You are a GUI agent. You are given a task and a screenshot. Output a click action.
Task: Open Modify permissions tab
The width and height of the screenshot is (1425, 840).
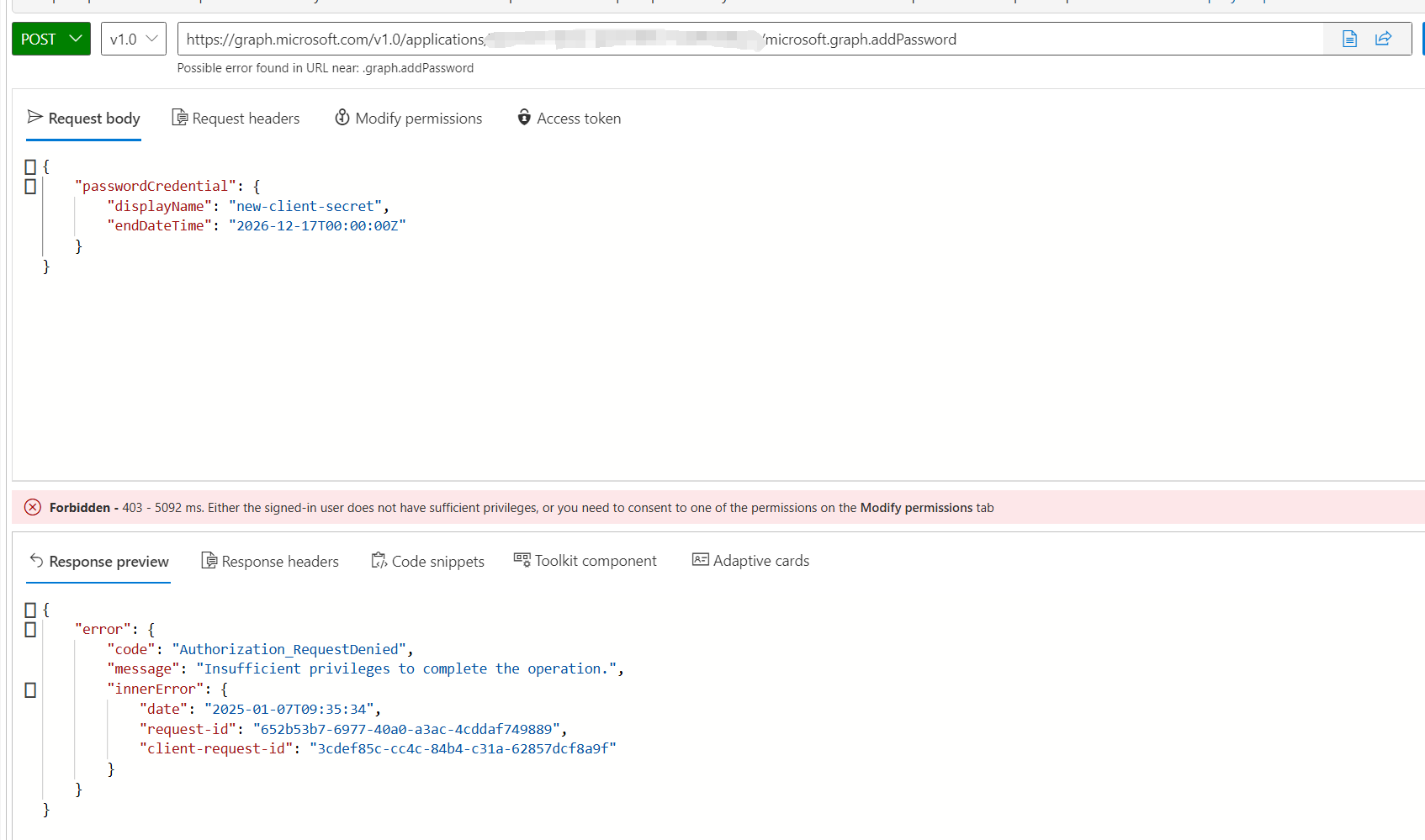coord(409,119)
